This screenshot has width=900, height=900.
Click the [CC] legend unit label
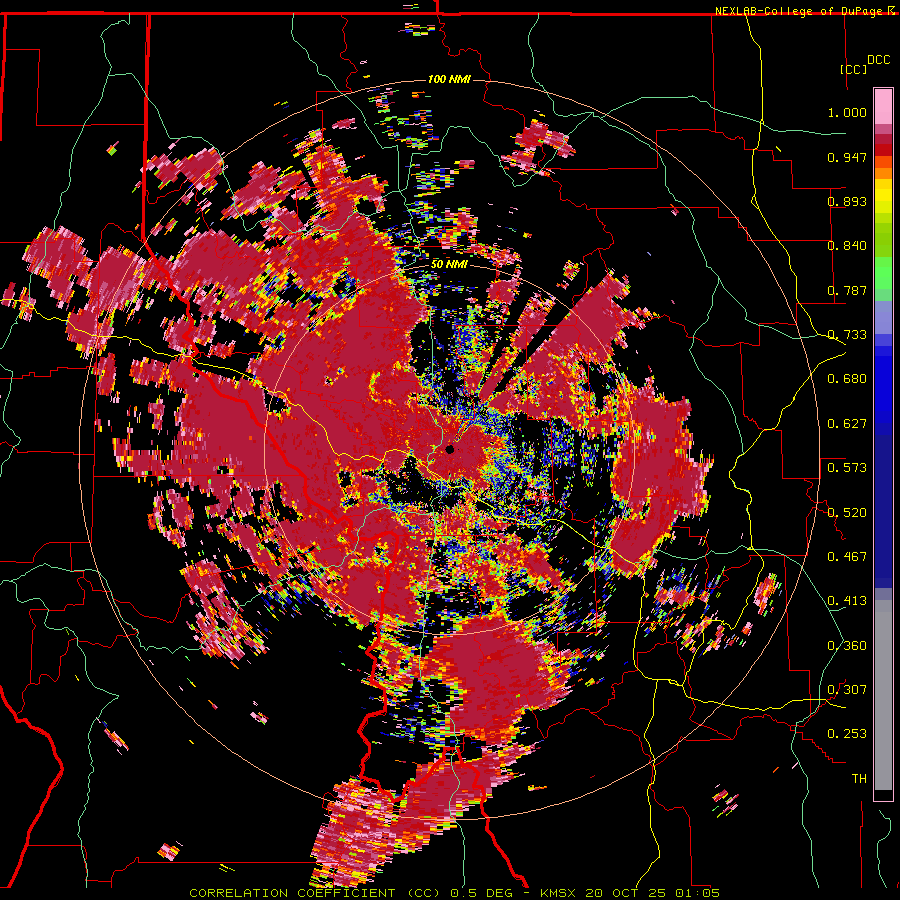854,69
